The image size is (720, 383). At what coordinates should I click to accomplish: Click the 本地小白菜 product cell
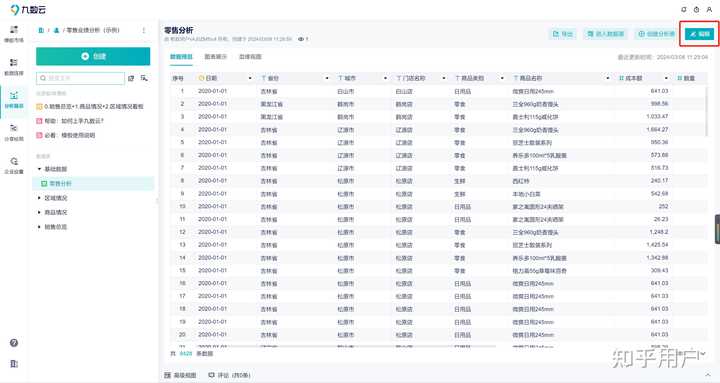click(527, 194)
